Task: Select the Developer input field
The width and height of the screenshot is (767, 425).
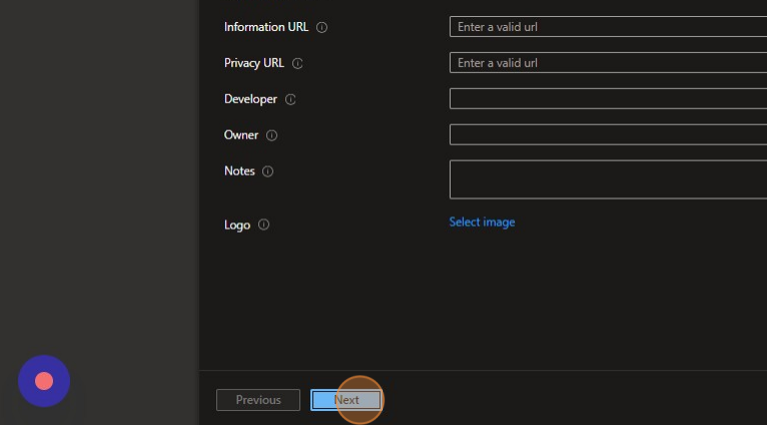Action: coord(608,99)
